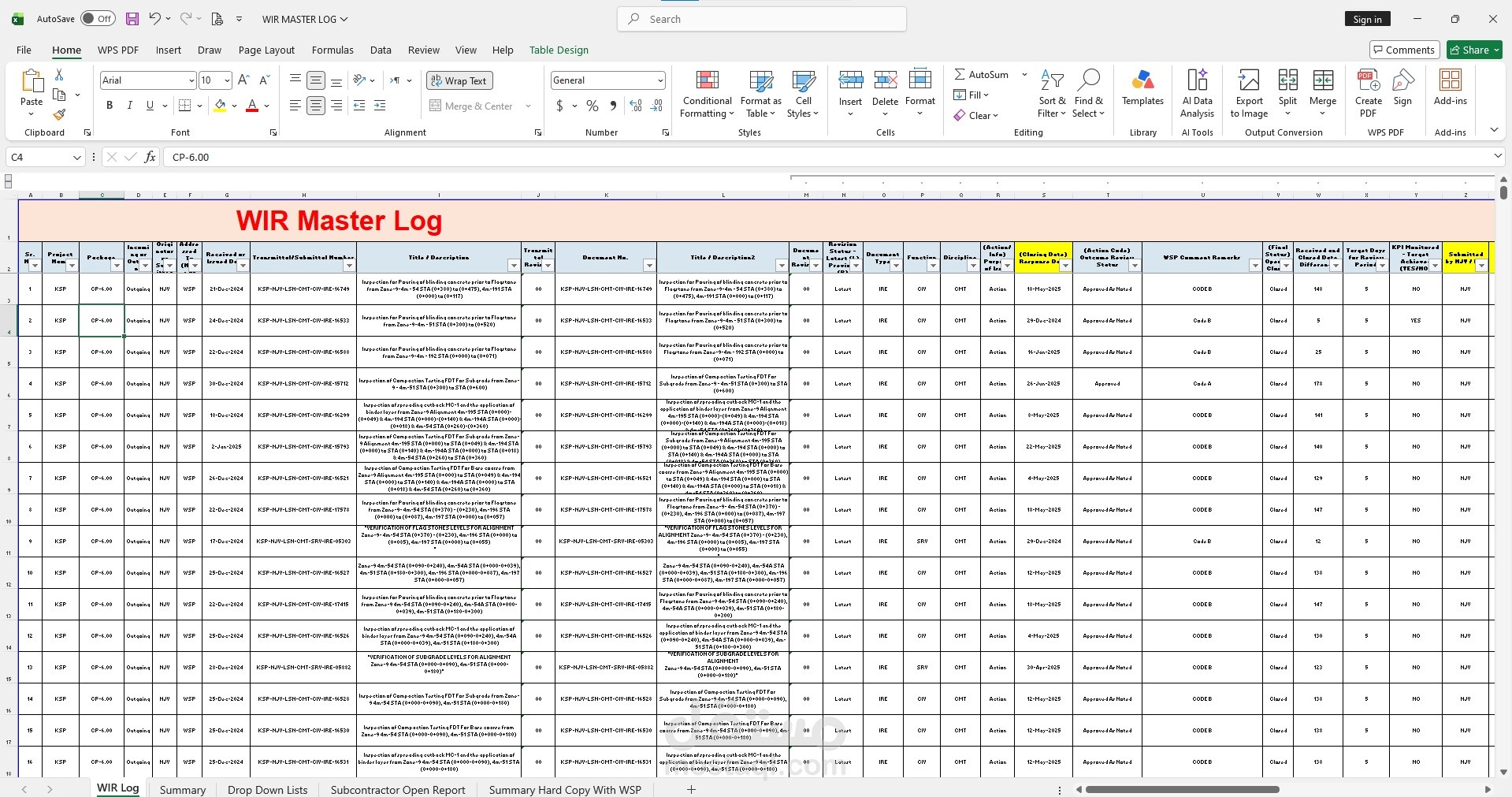Toggle Center horizontal alignment
This screenshot has height=797, width=1512.
[316, 106]
